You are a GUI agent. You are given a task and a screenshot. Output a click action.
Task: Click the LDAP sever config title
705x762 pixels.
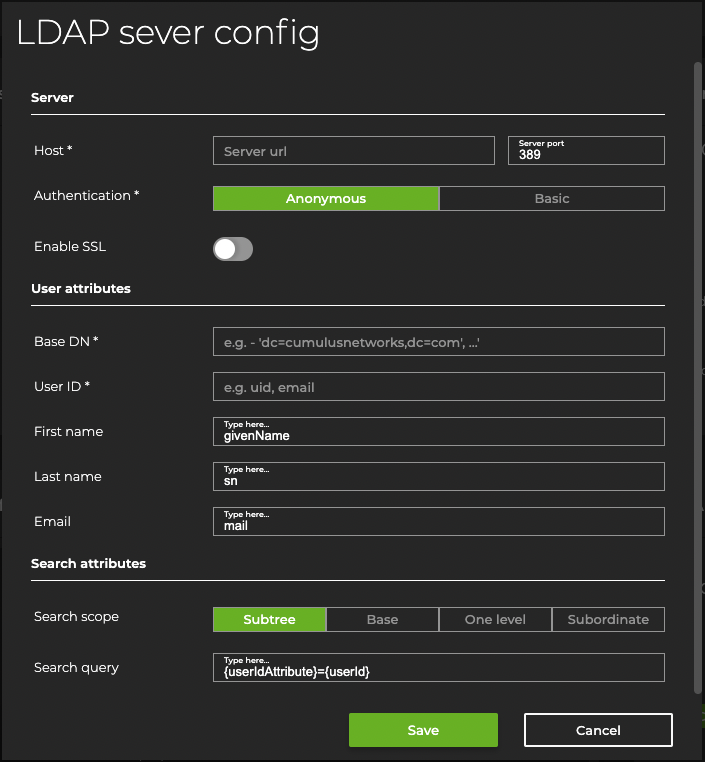coord(168,33)
